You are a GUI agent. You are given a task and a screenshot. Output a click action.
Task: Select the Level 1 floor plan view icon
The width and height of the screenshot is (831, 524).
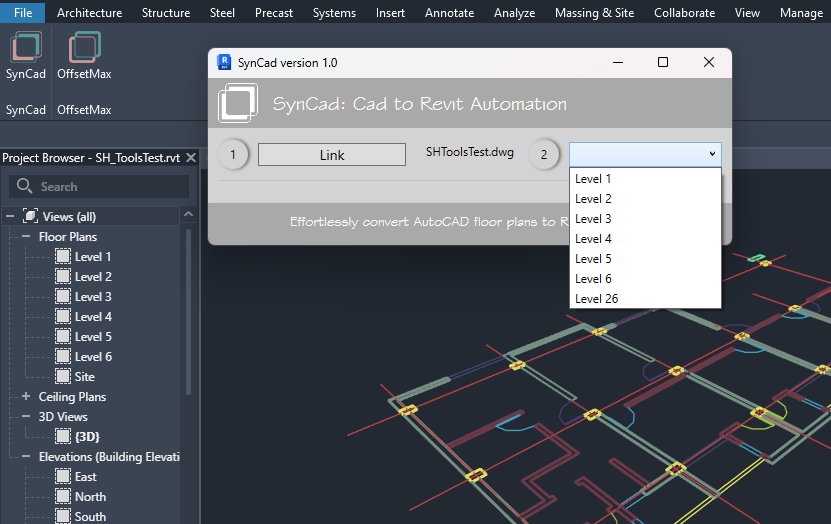tap(63, 256)
